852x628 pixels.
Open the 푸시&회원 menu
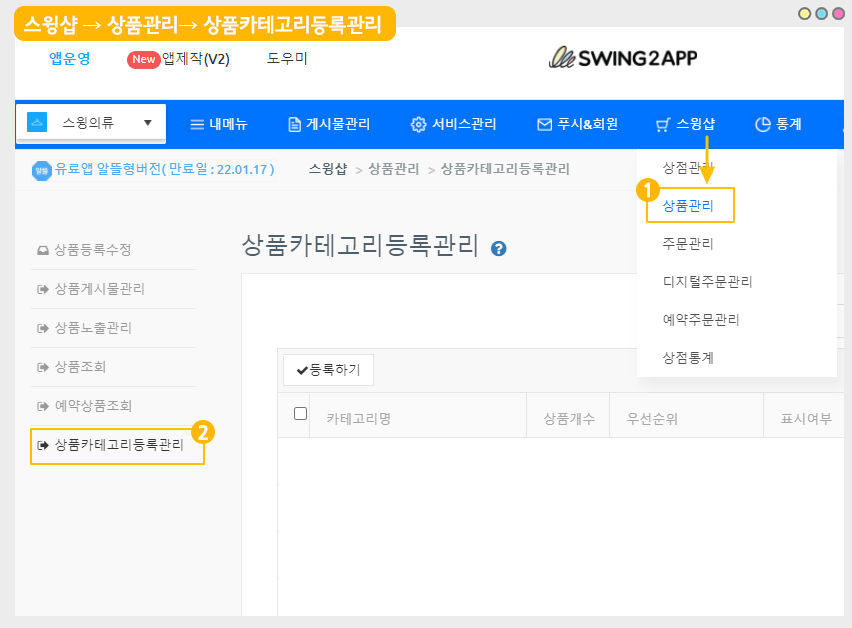[x=577, y=124]
